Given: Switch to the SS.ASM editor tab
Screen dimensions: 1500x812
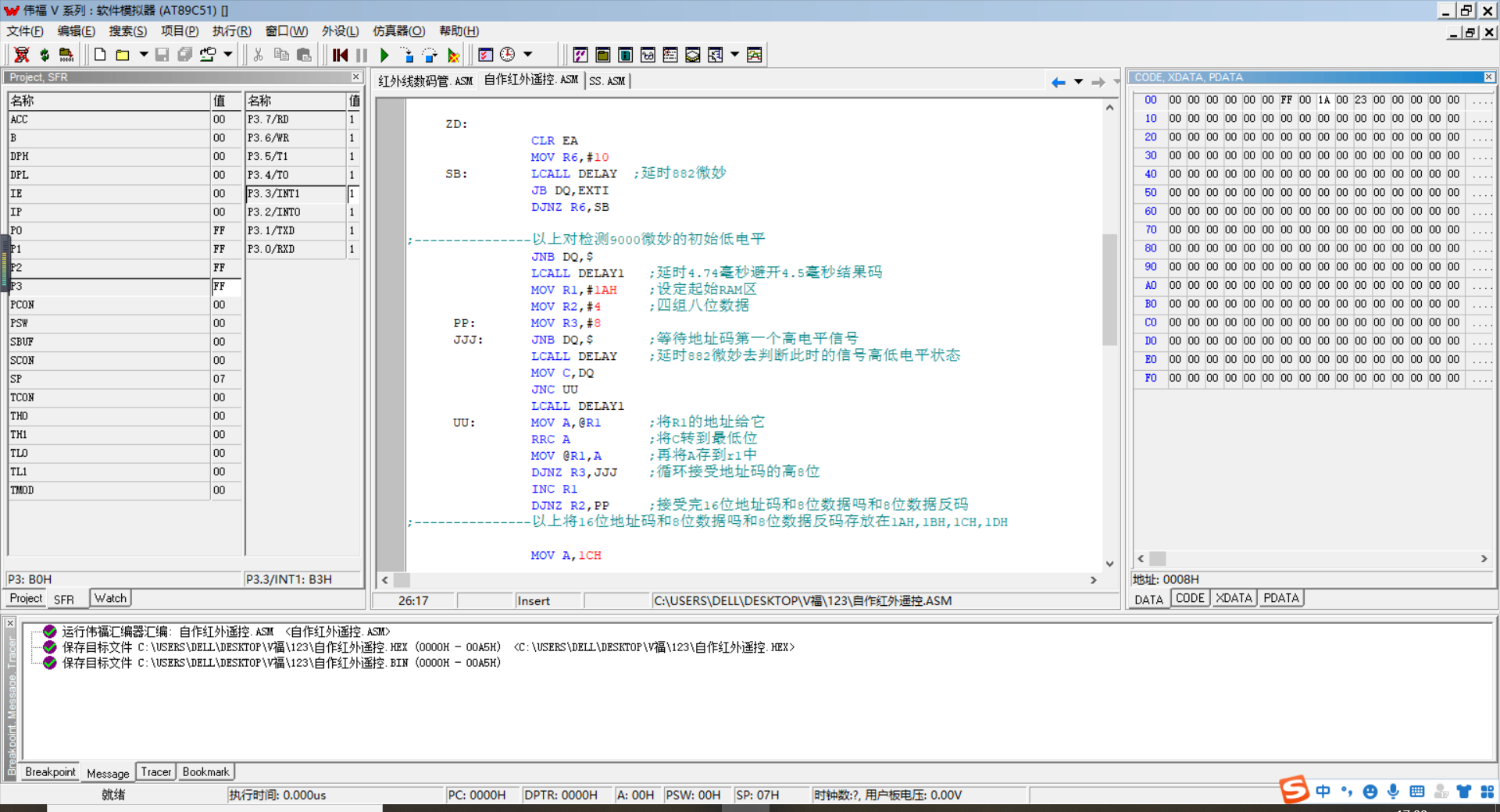Looking at the screenshot, I should (x=607, y=81).
